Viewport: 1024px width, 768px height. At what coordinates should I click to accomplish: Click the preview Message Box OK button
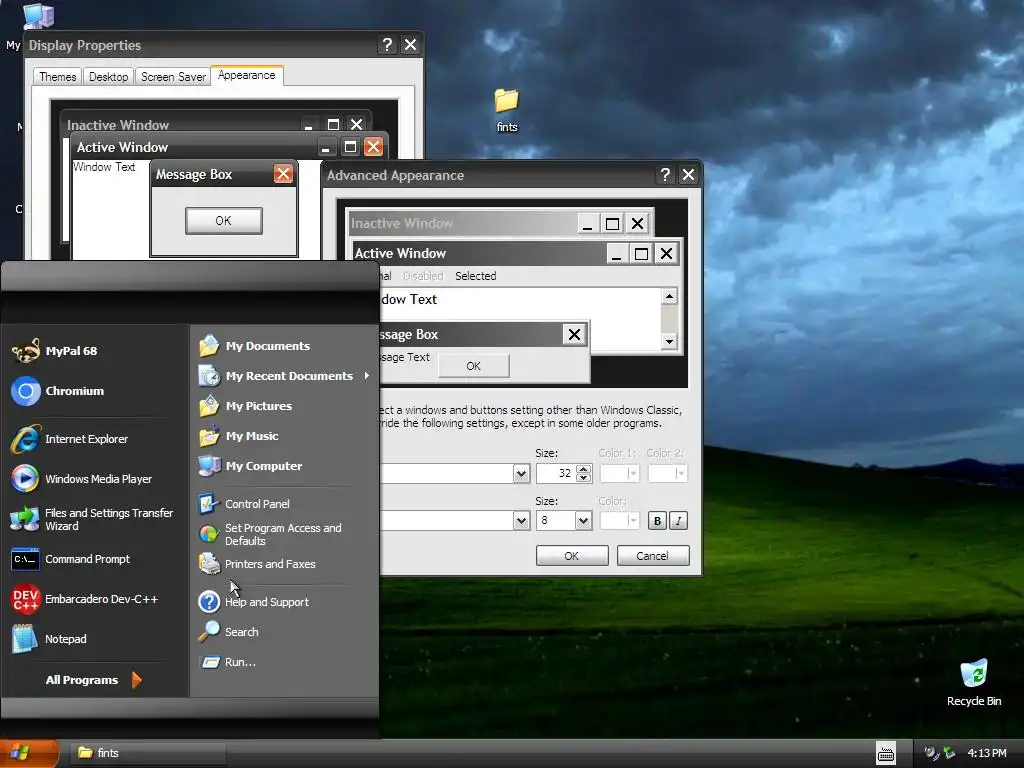coord(473,366)
